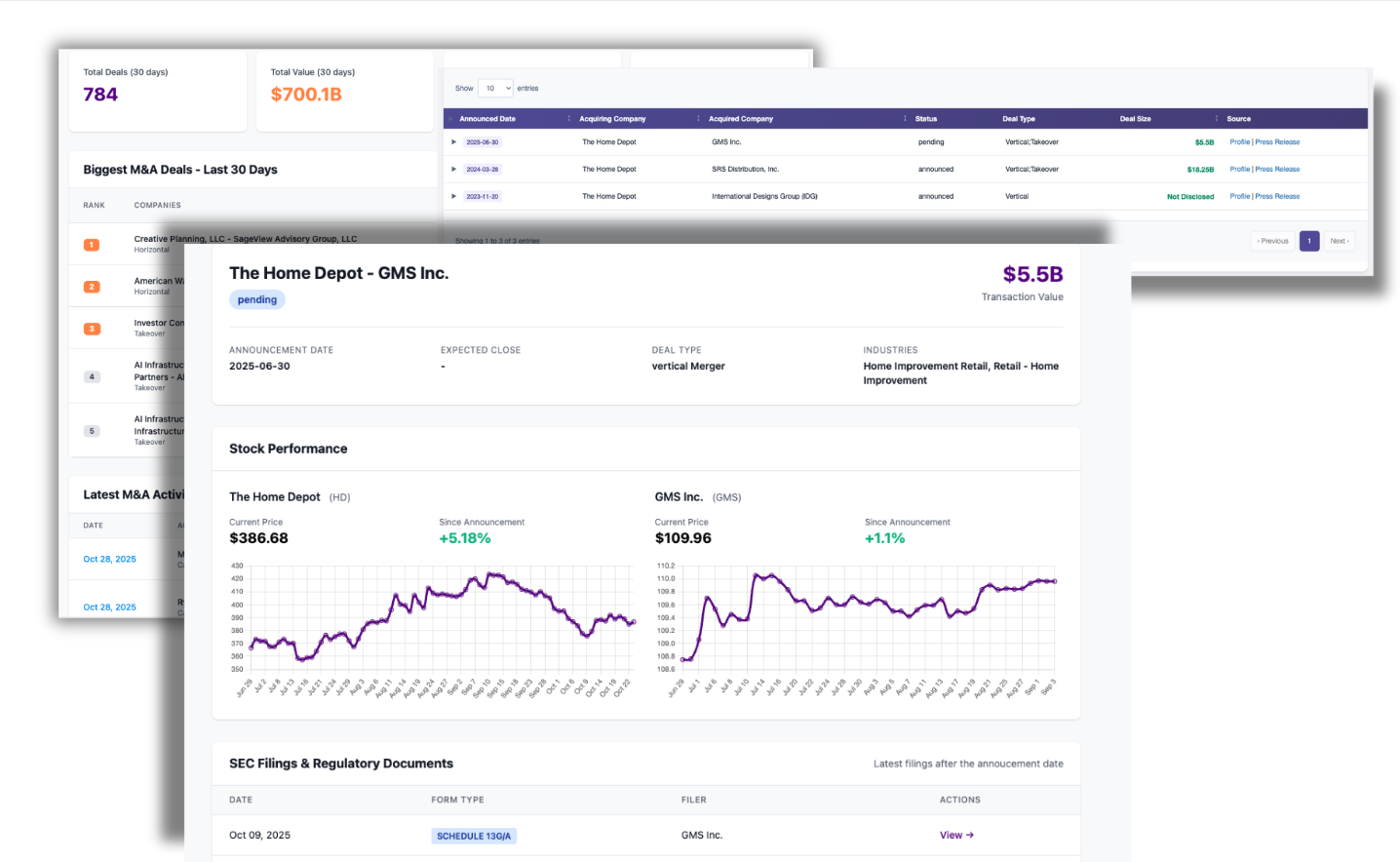Click rank badge 1 beside Creative Planning deal

point(92,245)
